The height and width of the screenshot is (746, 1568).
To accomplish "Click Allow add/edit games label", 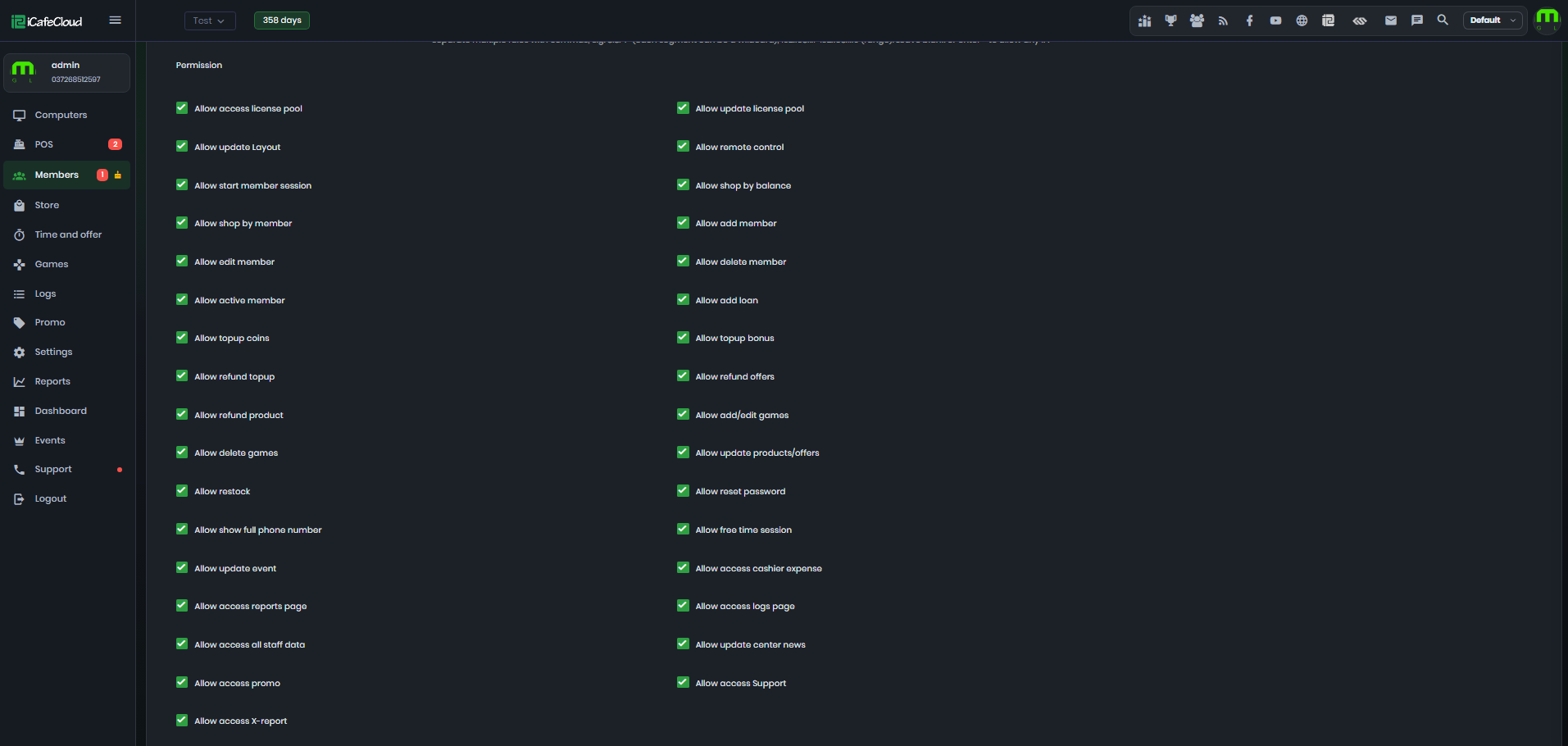I will point(743,416).
